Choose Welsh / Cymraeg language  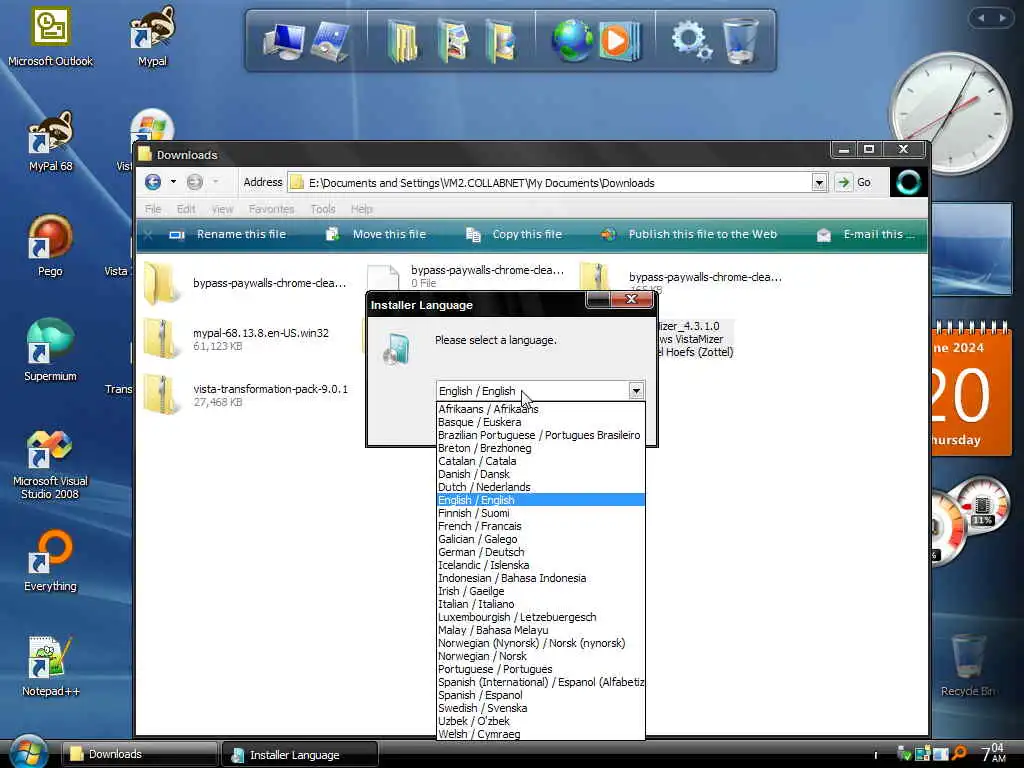(541, 734)
